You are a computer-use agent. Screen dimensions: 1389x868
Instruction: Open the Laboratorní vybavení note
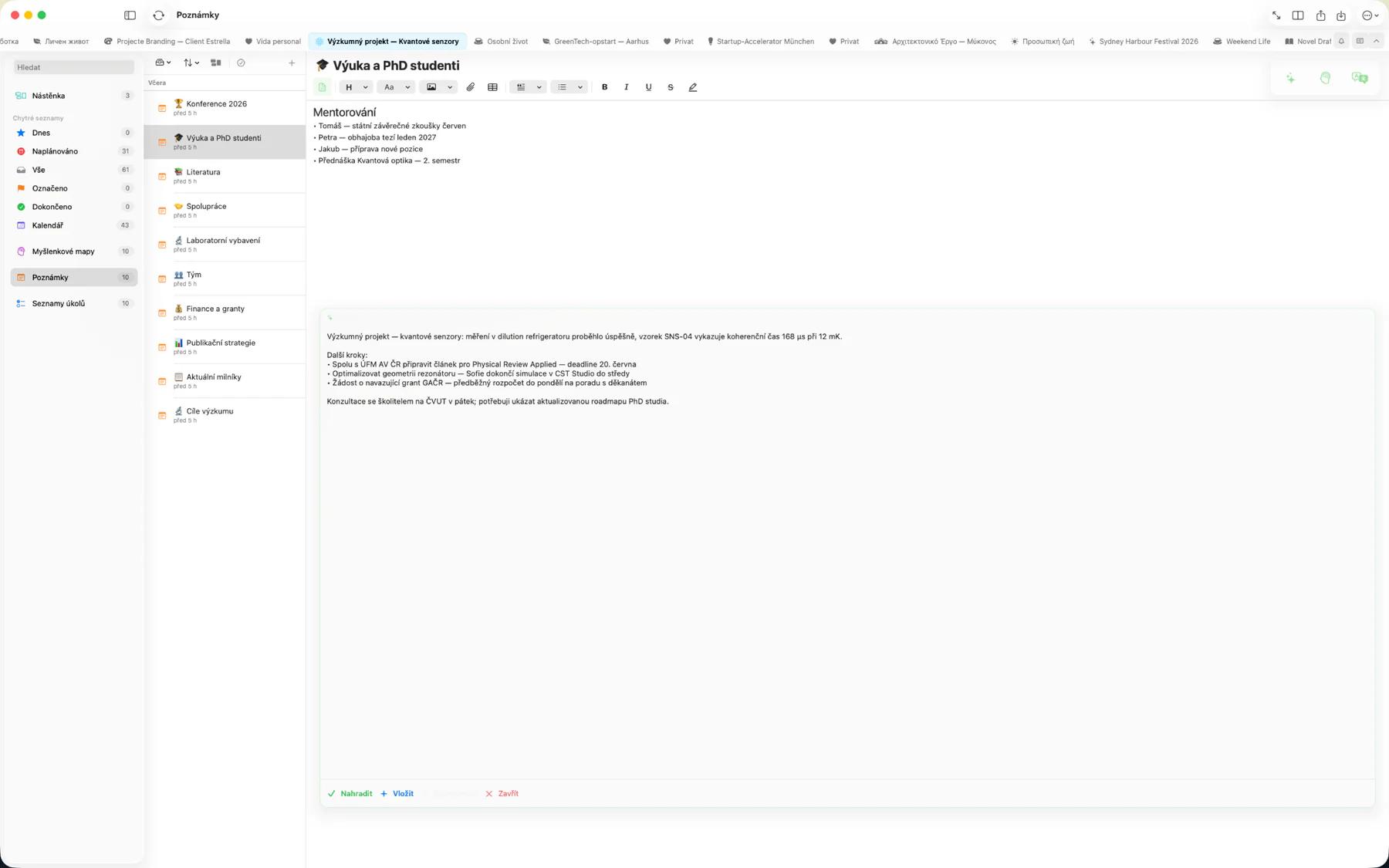(x=225, y=245)
